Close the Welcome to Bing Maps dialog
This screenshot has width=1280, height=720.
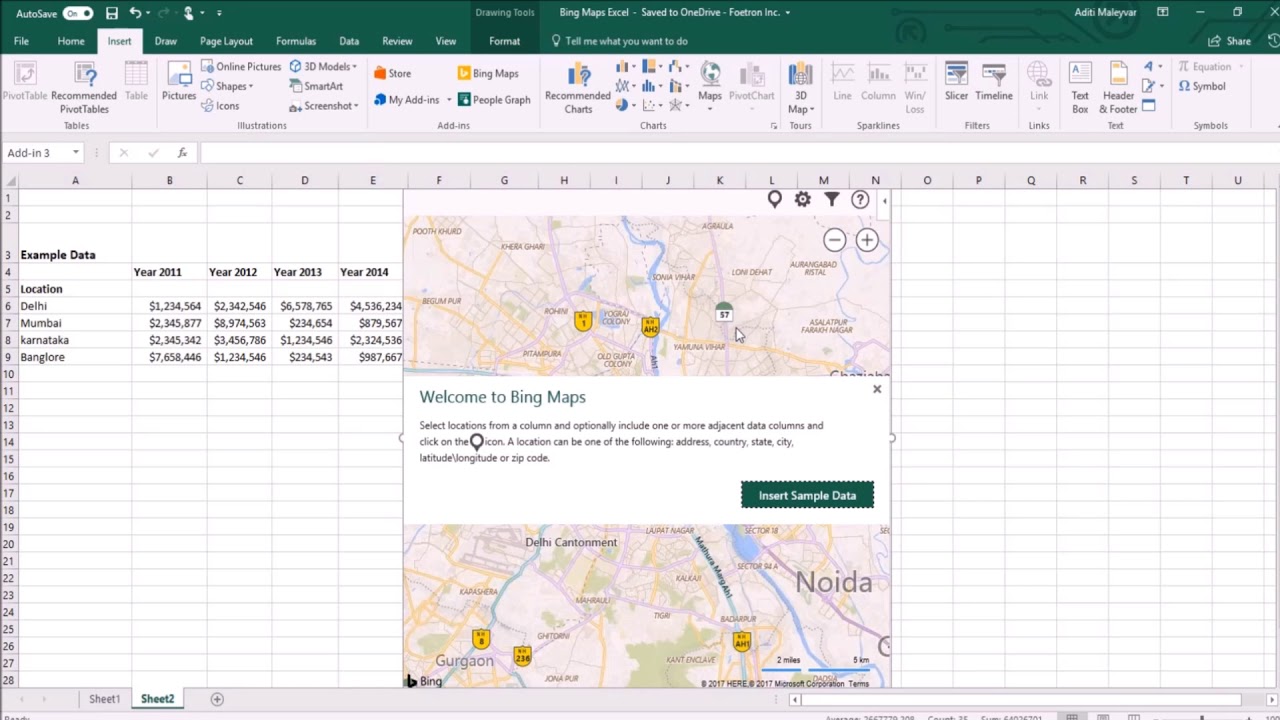(x=877, y=389)
